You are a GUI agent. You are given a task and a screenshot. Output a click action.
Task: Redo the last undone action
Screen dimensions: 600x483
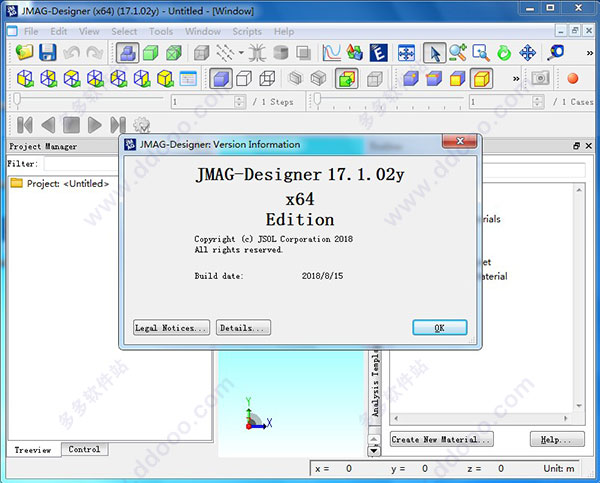95,53
